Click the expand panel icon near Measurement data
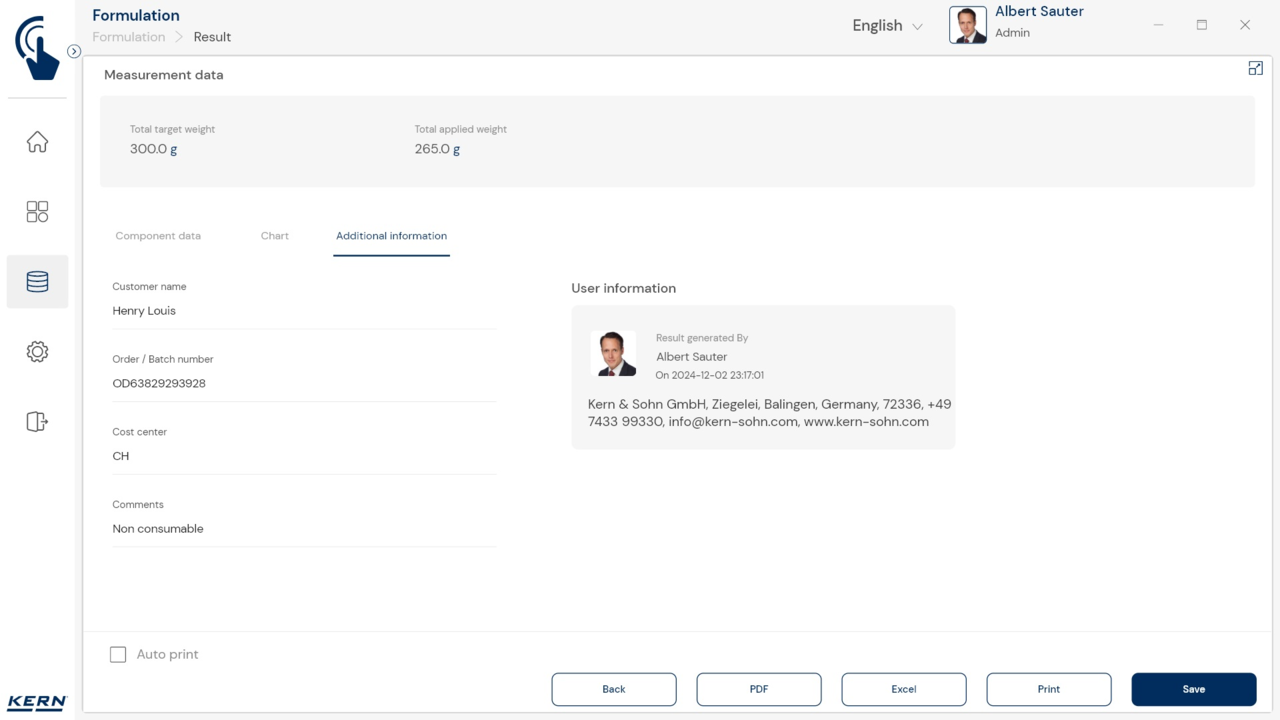The height and width of the screenshot is (720, 1280). (x=1255, y=68)
